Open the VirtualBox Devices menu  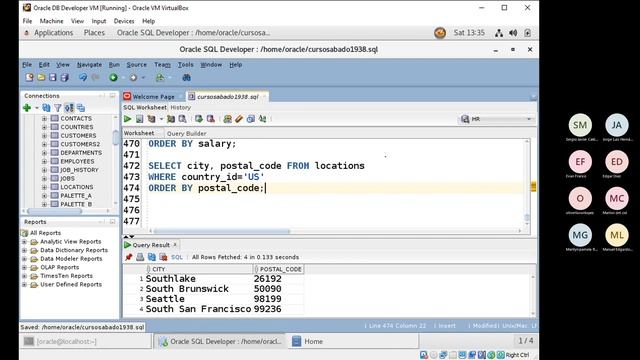click(x=124, y=21)
